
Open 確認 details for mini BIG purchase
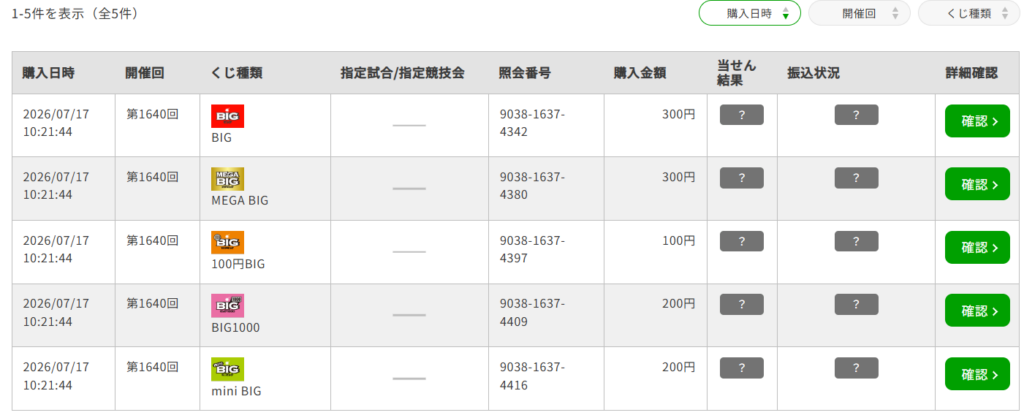pos(977,374)
